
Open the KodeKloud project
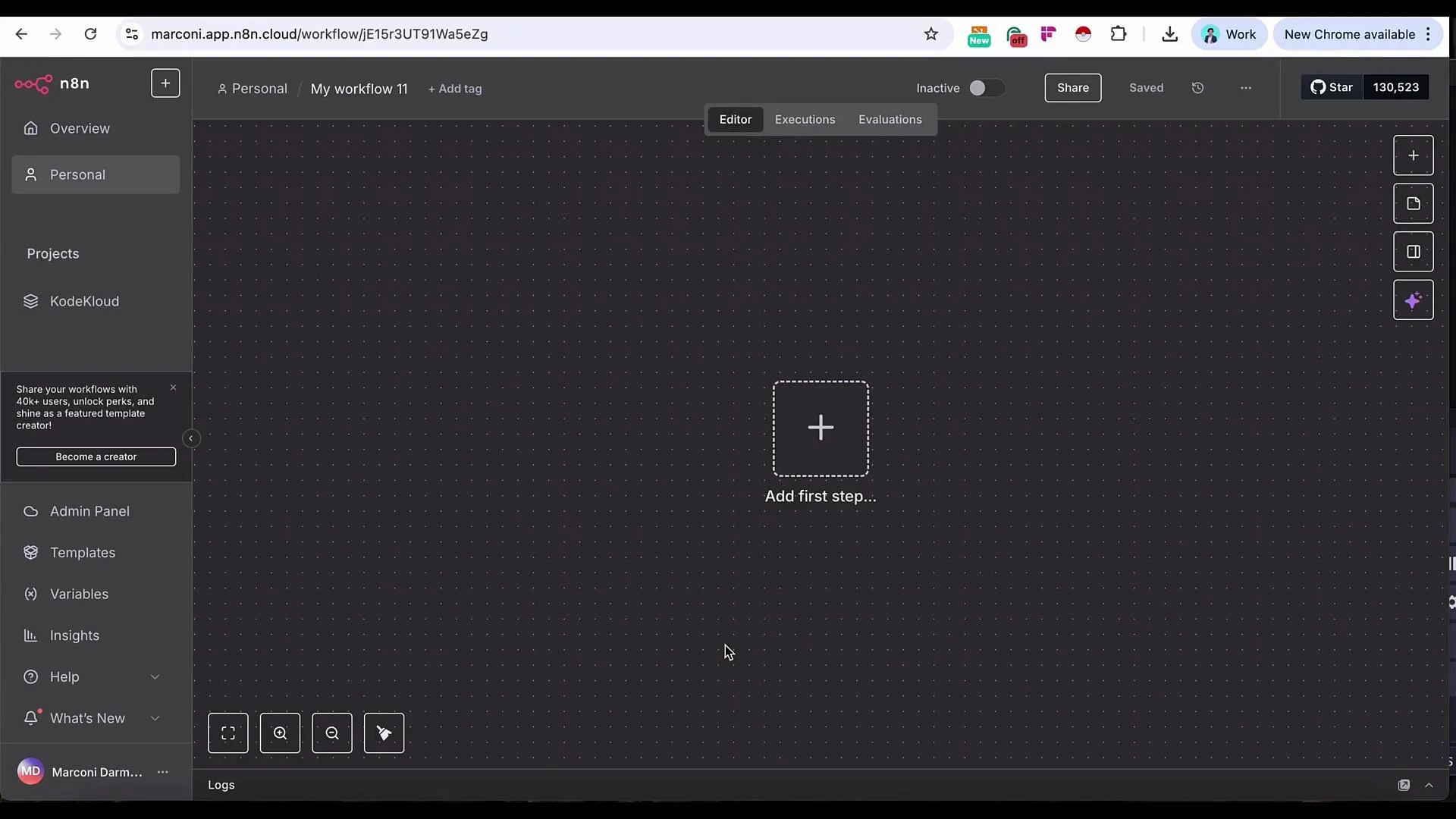point(96,301)
